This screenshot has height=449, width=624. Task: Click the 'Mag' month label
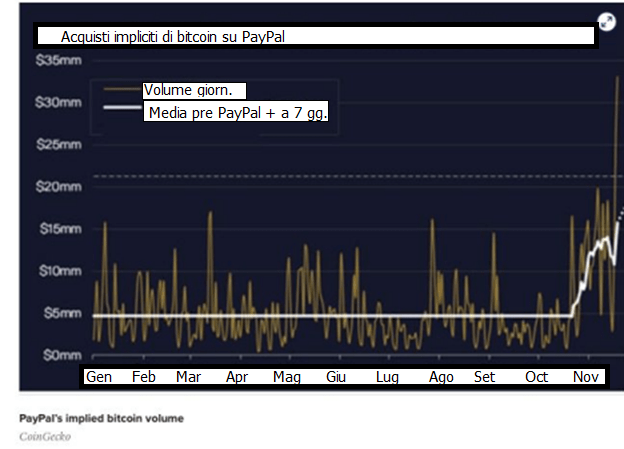pos(287,377)
